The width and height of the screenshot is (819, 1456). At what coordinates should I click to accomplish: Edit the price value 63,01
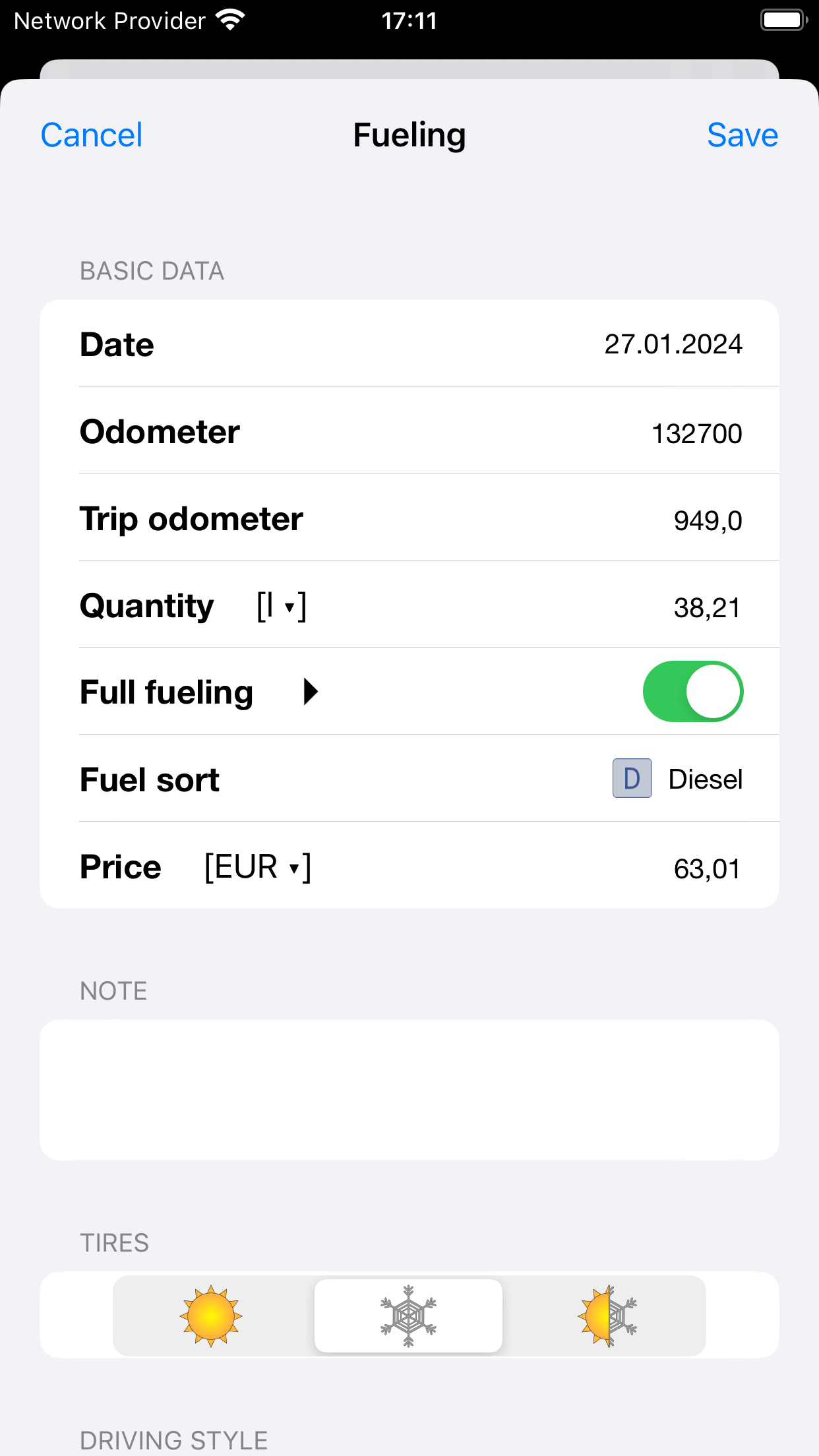(708, 868)
